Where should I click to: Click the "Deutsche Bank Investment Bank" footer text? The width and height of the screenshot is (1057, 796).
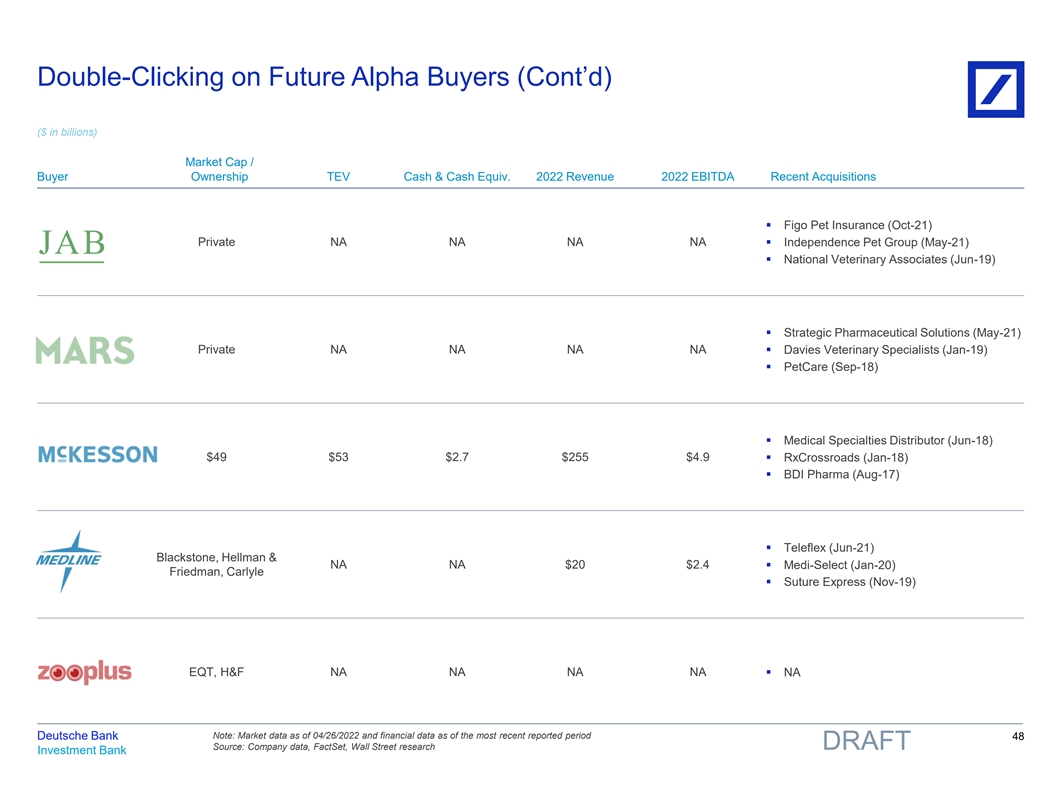[x=82, y=743]
